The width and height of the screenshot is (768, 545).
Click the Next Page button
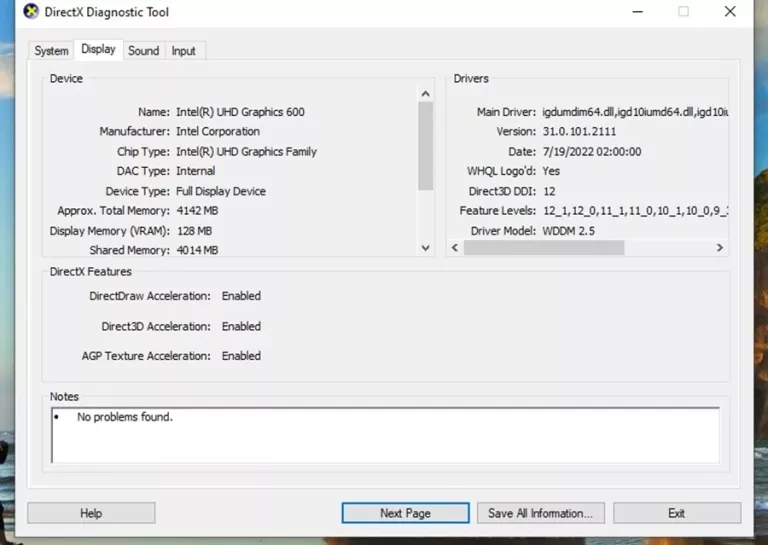tap(405, 513)
